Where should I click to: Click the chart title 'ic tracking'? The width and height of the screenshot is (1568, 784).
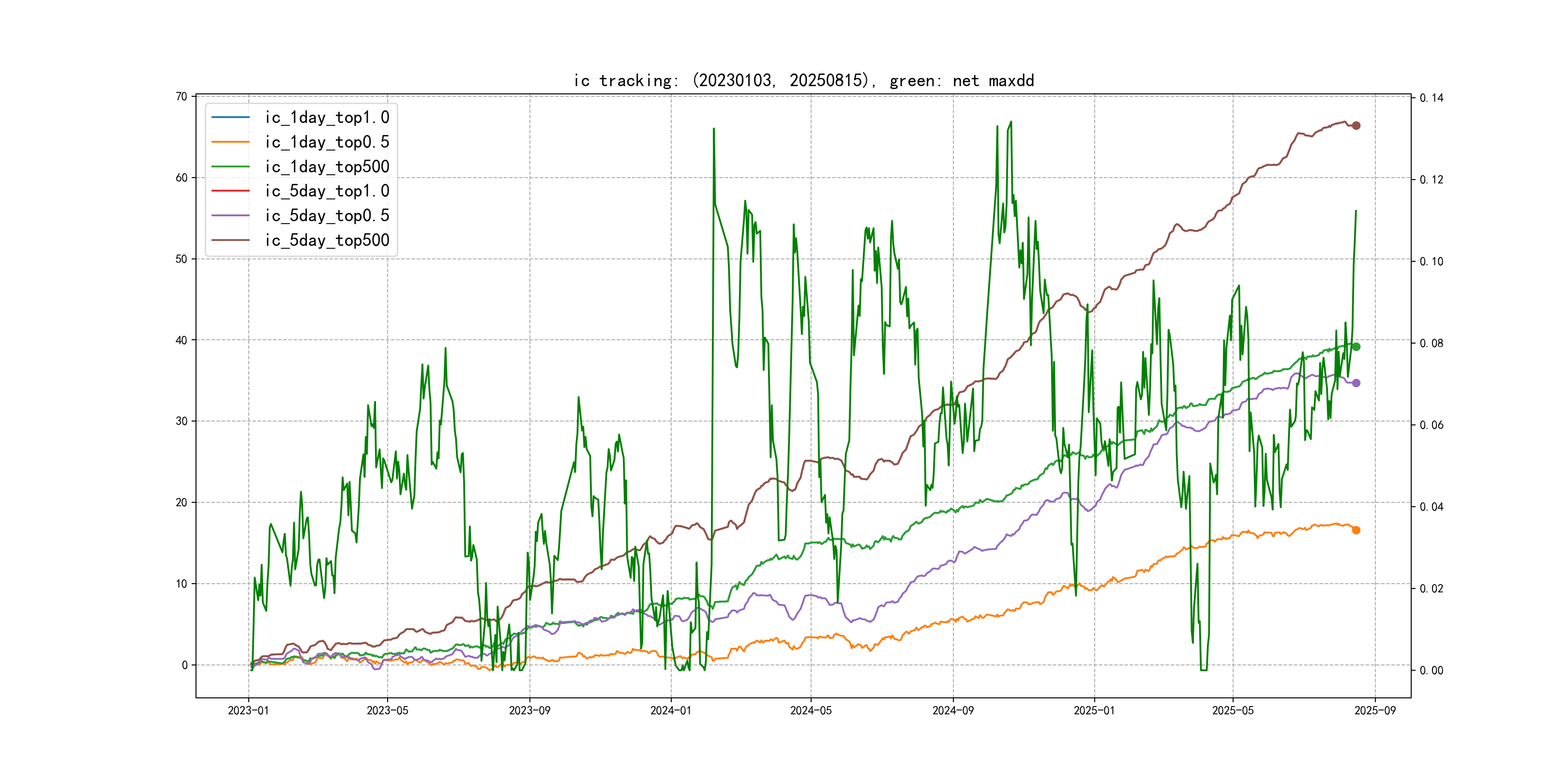803,80
